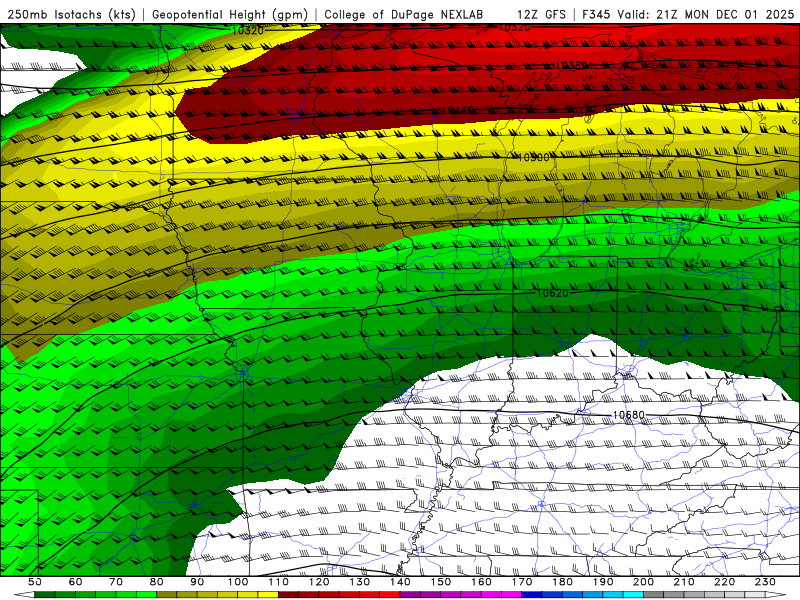Click the dark blue swatch starting at 170 kts
The width and height of the screenshot is (800, 600).
click(532, 595)
